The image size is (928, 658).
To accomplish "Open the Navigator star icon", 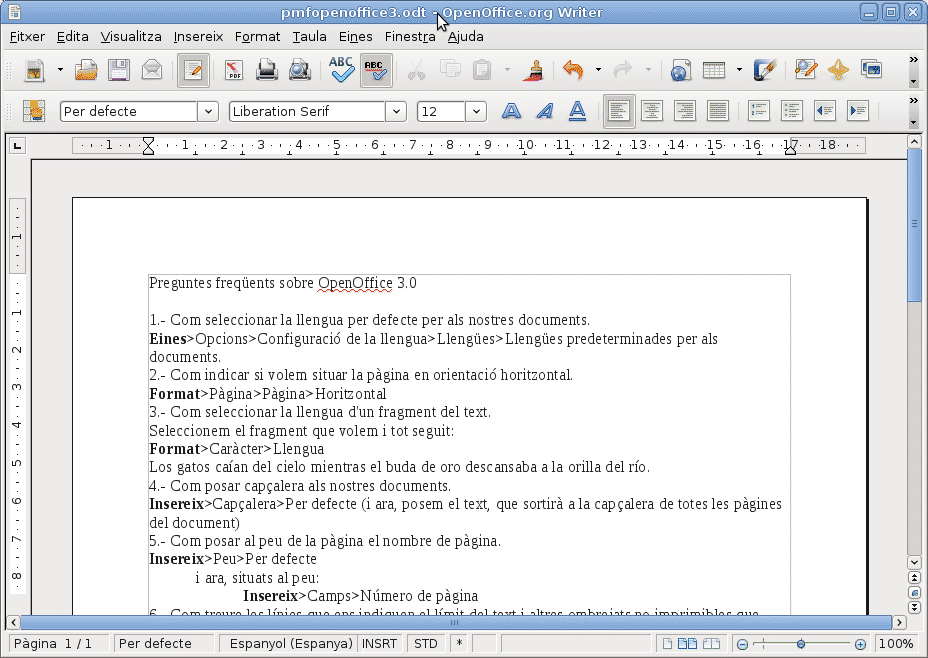I will (x=839, y=70).
